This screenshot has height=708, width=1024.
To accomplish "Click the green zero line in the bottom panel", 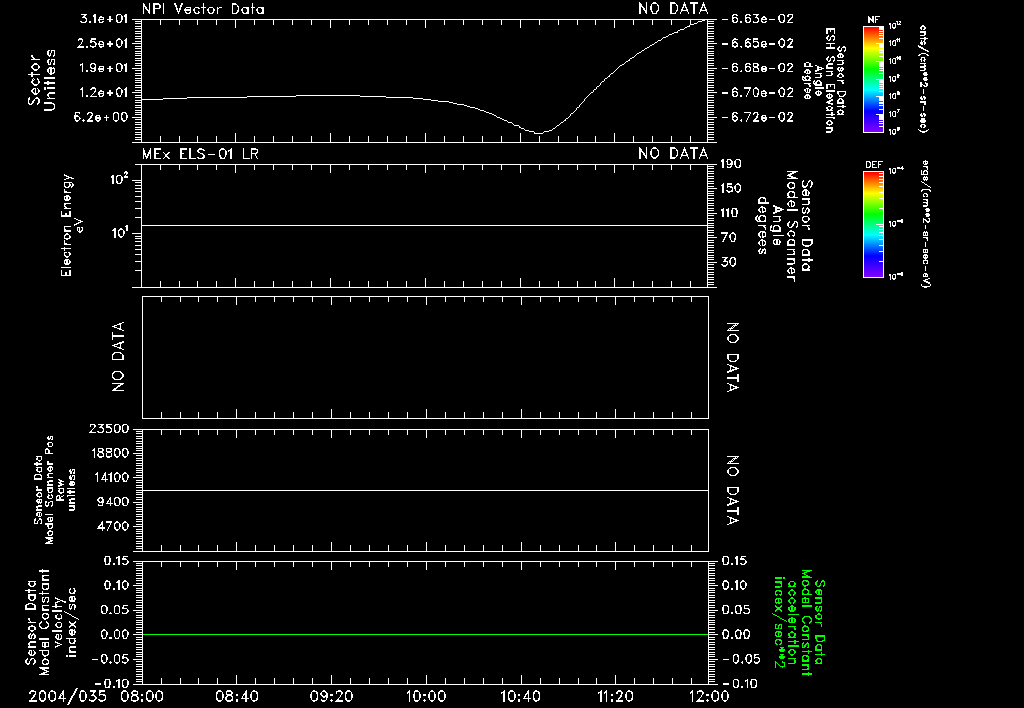I will (425, 634).
